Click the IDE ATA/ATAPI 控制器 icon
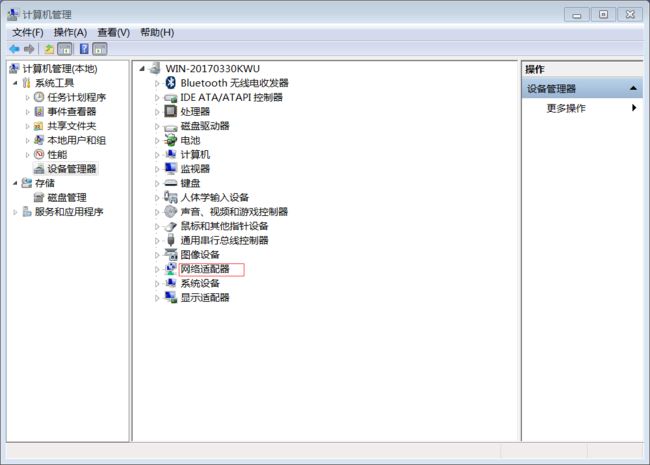The image size is (650, 465). click(170, 98)
